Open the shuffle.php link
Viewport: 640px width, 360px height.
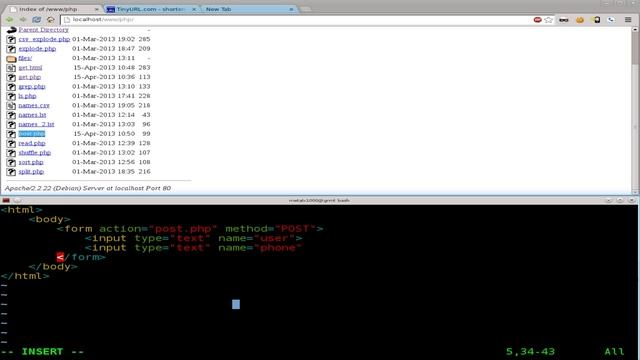[x=35, y=153]
